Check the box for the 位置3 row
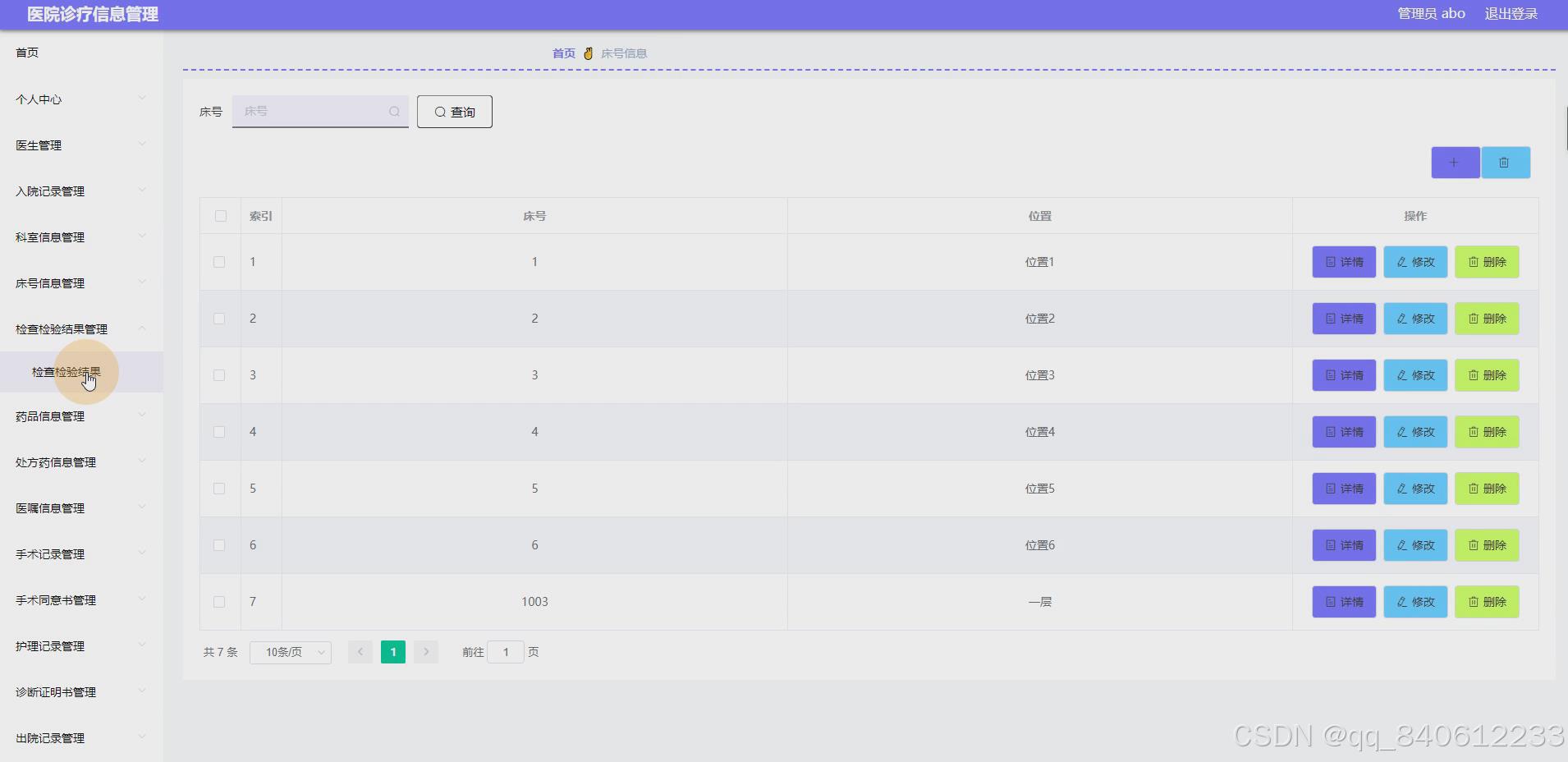This screenshot has height=762, width=1568. 219,375
